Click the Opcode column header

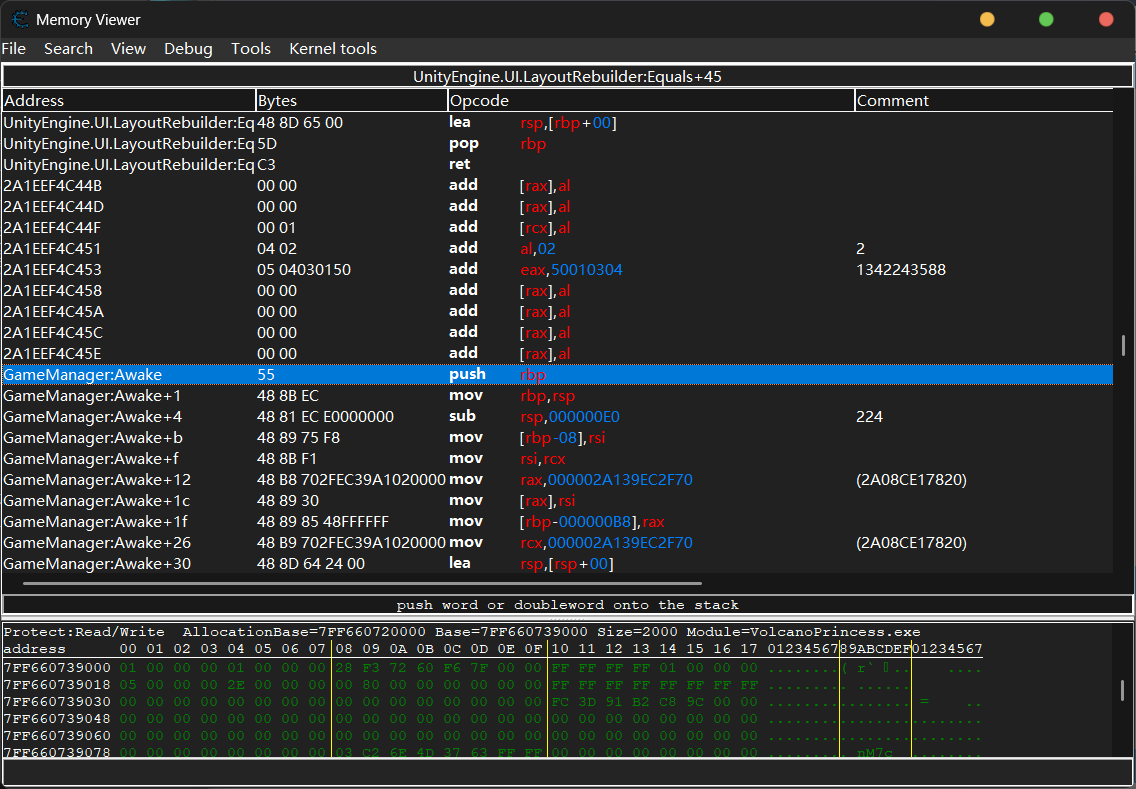pos(650,101)
